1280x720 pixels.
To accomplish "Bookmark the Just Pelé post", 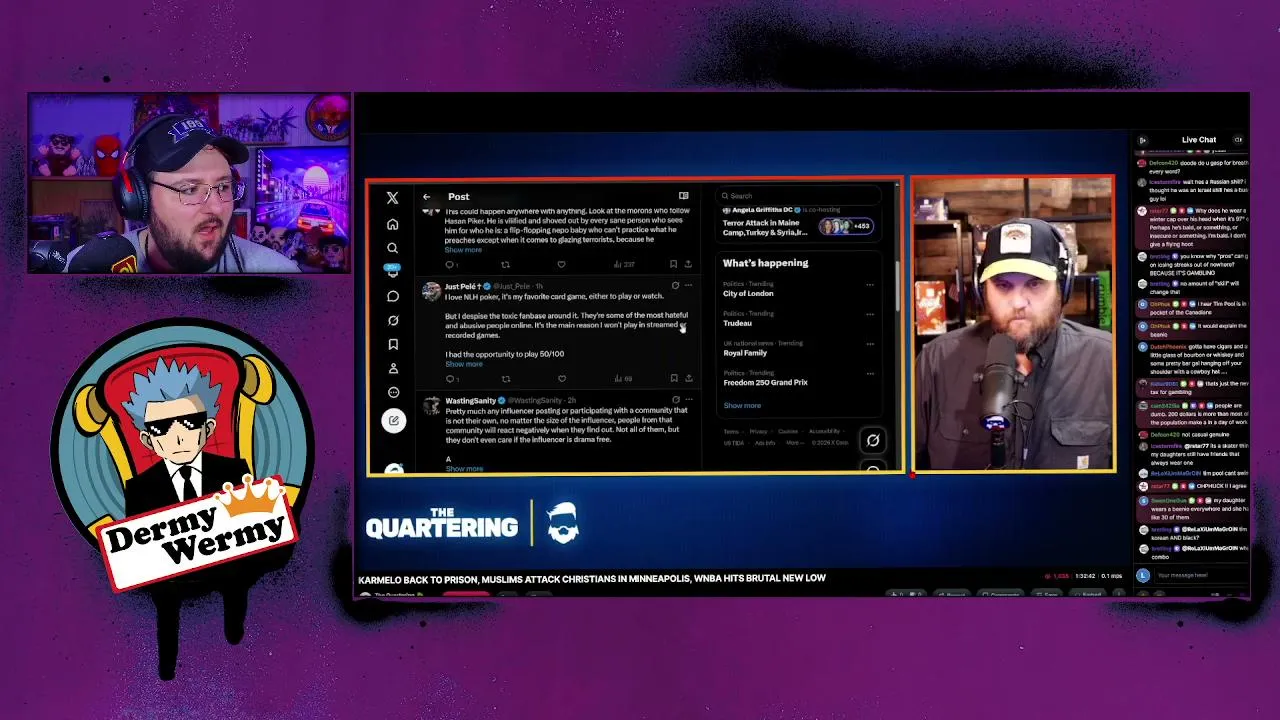I will pyautogui.click(x=673, y=379).
